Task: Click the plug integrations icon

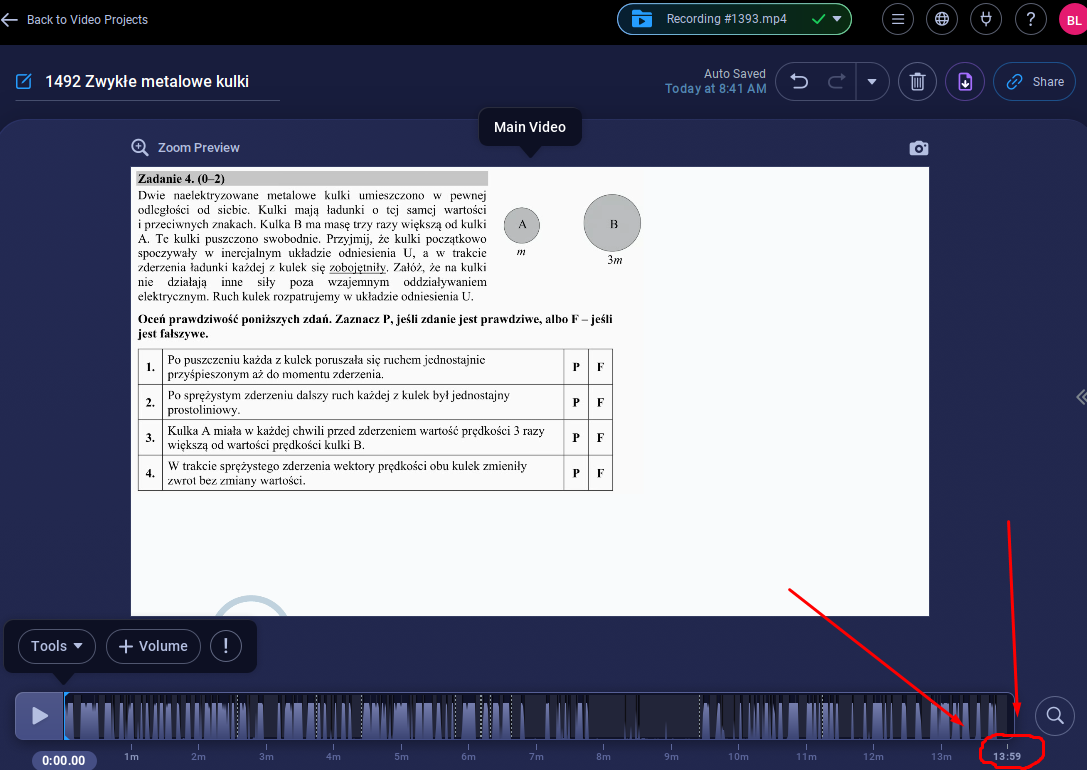Action: [x=986, y=19]
